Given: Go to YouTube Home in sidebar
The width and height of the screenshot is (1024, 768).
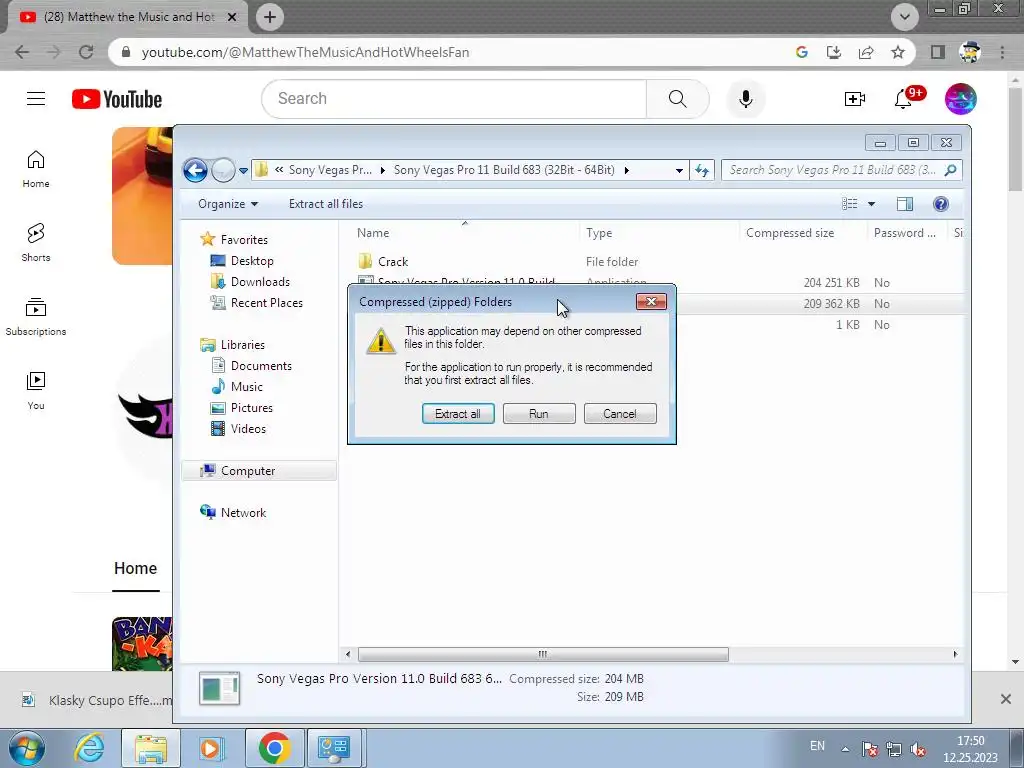Looking at the screenshot, I should click(36, 169).
